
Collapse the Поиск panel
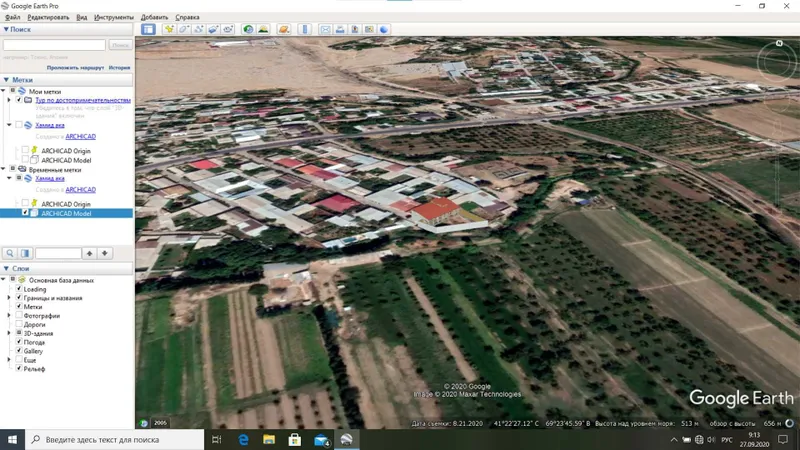click(6, 30)
